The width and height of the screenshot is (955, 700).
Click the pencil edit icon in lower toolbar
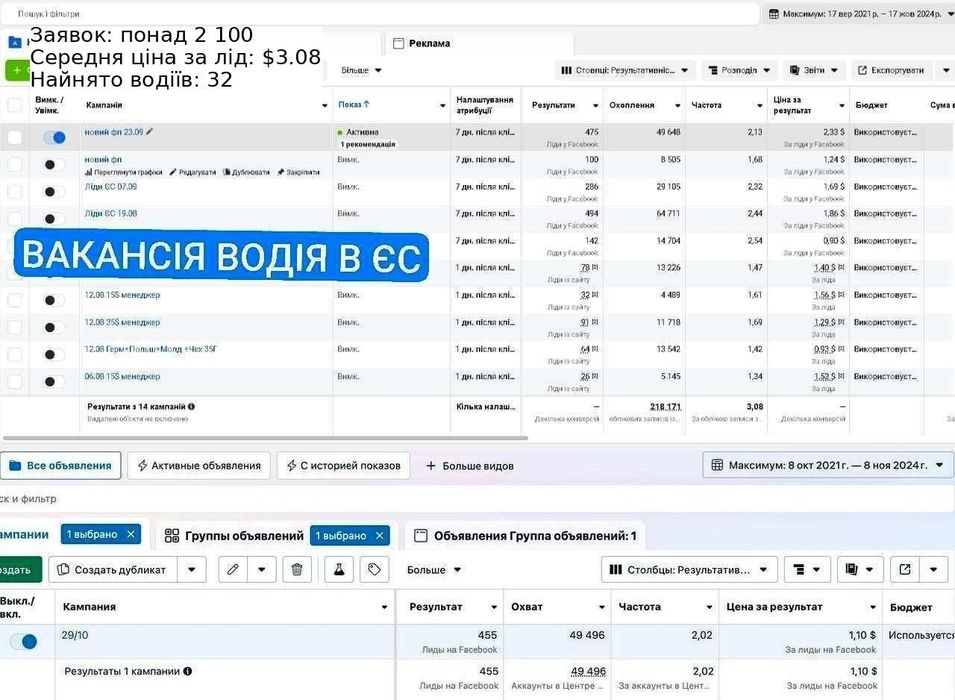click(232, 570)
